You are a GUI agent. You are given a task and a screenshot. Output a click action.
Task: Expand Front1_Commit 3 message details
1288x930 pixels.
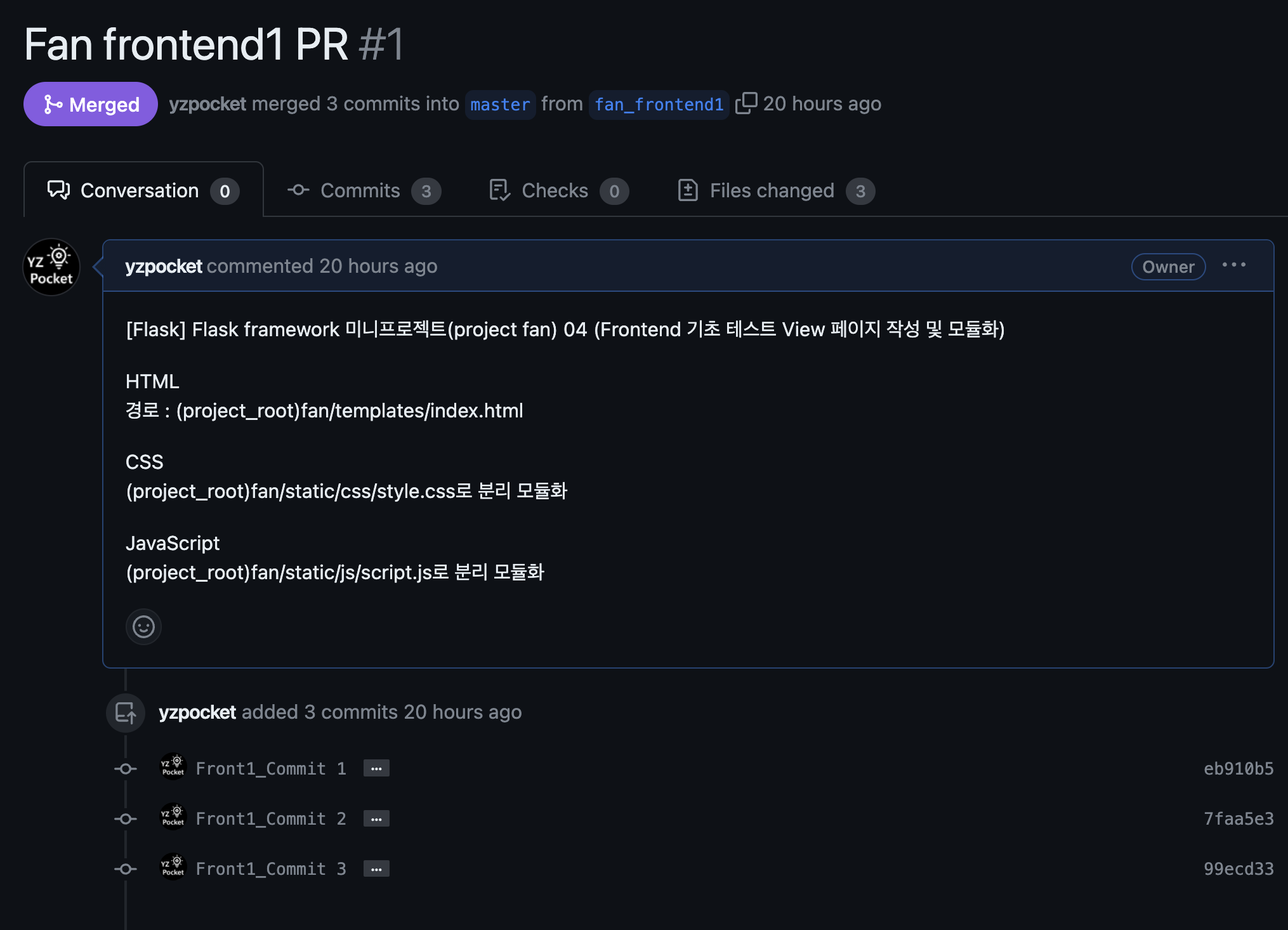click(376, 868)
